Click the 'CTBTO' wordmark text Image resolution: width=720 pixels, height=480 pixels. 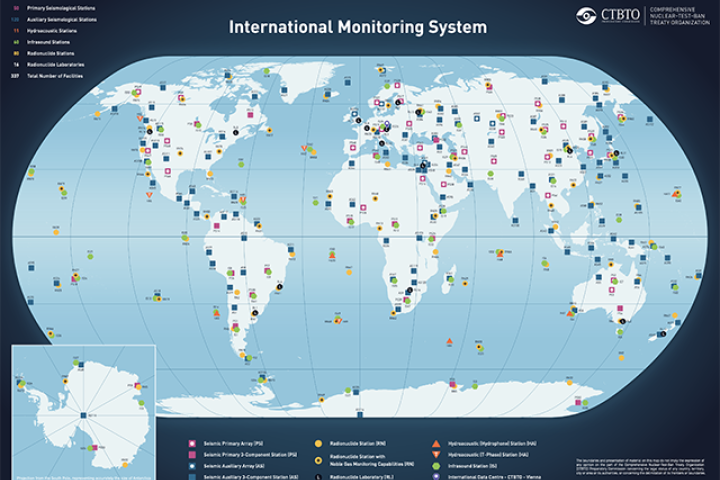(x=620, y=15)
